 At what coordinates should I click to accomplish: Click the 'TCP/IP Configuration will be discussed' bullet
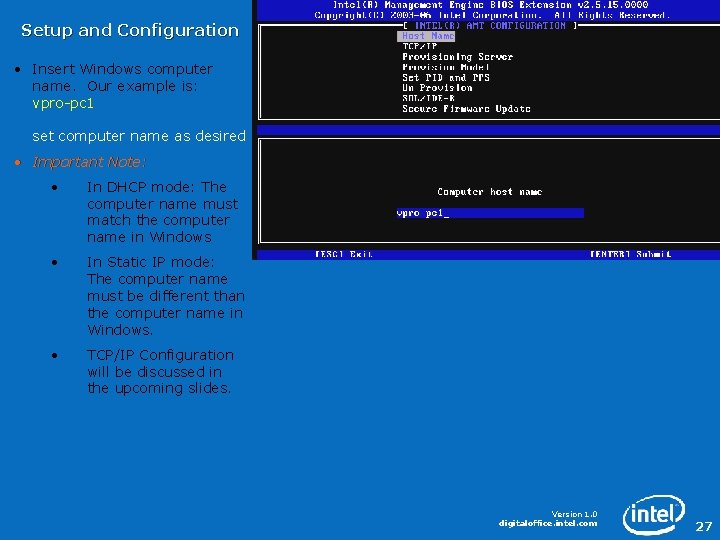point(160,371)
